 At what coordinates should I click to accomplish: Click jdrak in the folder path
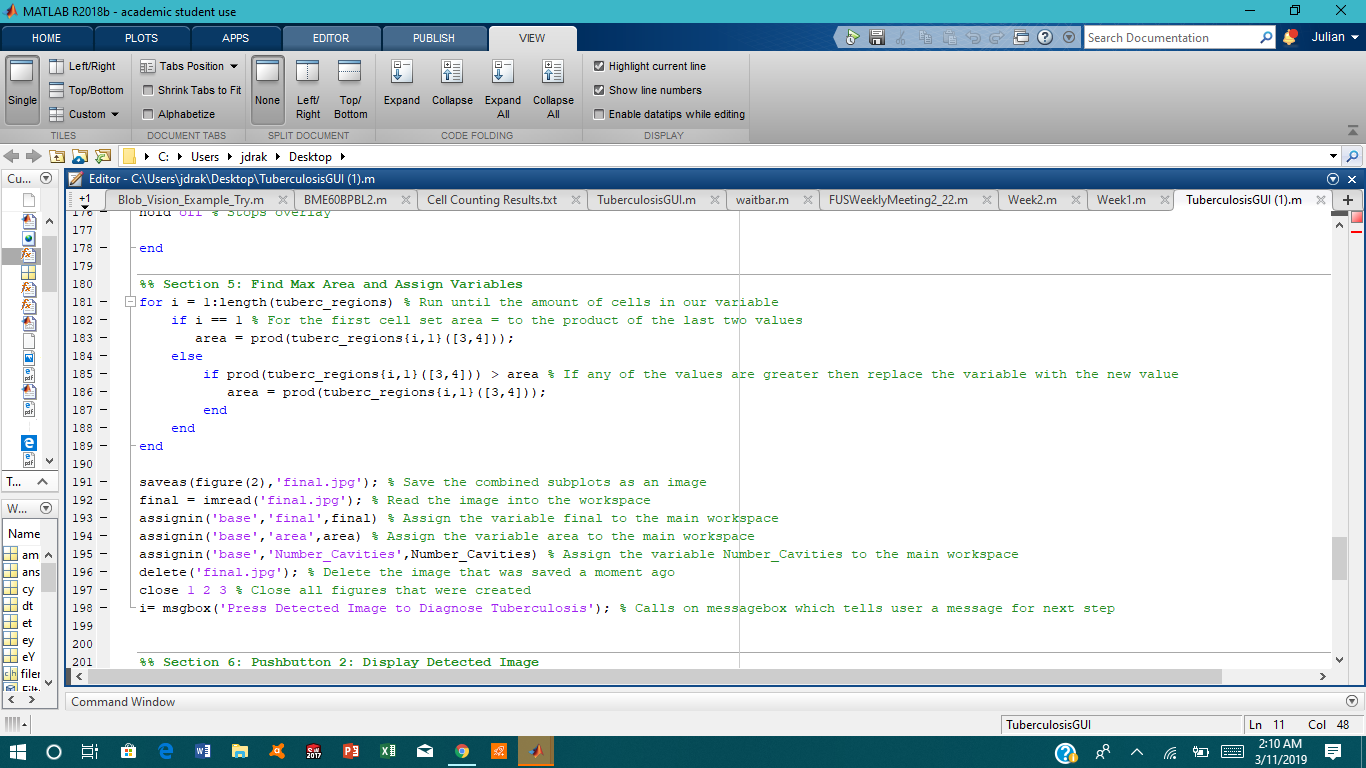(x=254, y=157)
